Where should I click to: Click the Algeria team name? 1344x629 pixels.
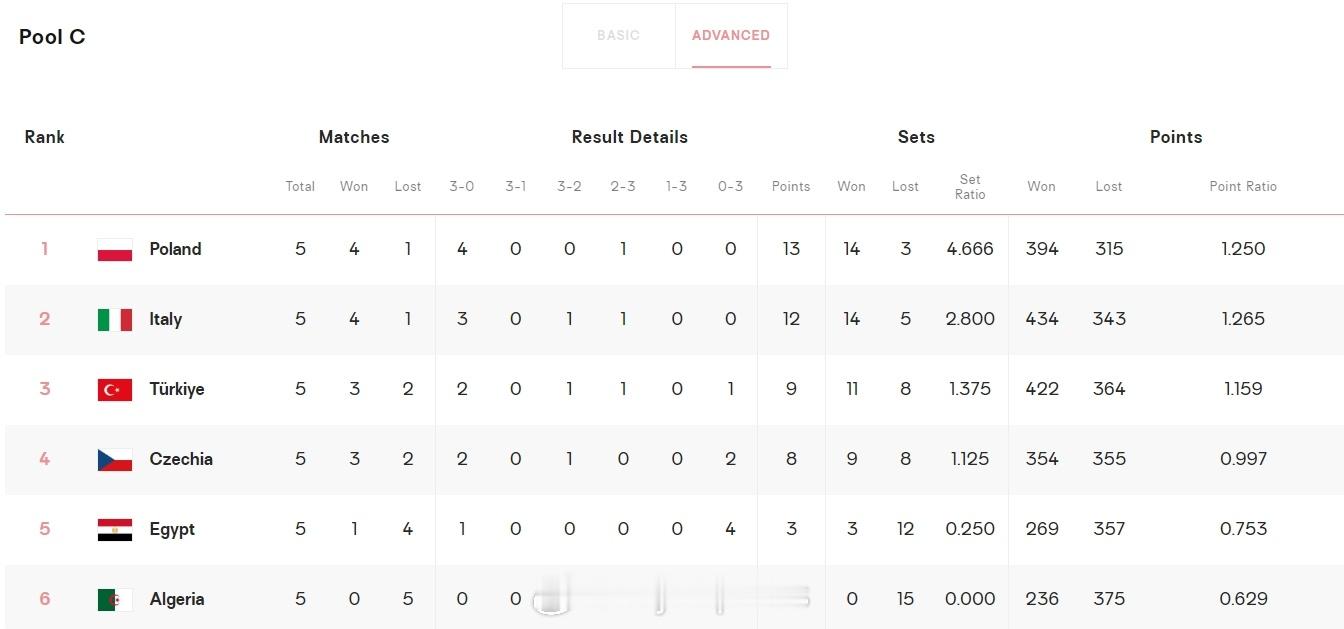coord(177,599)
